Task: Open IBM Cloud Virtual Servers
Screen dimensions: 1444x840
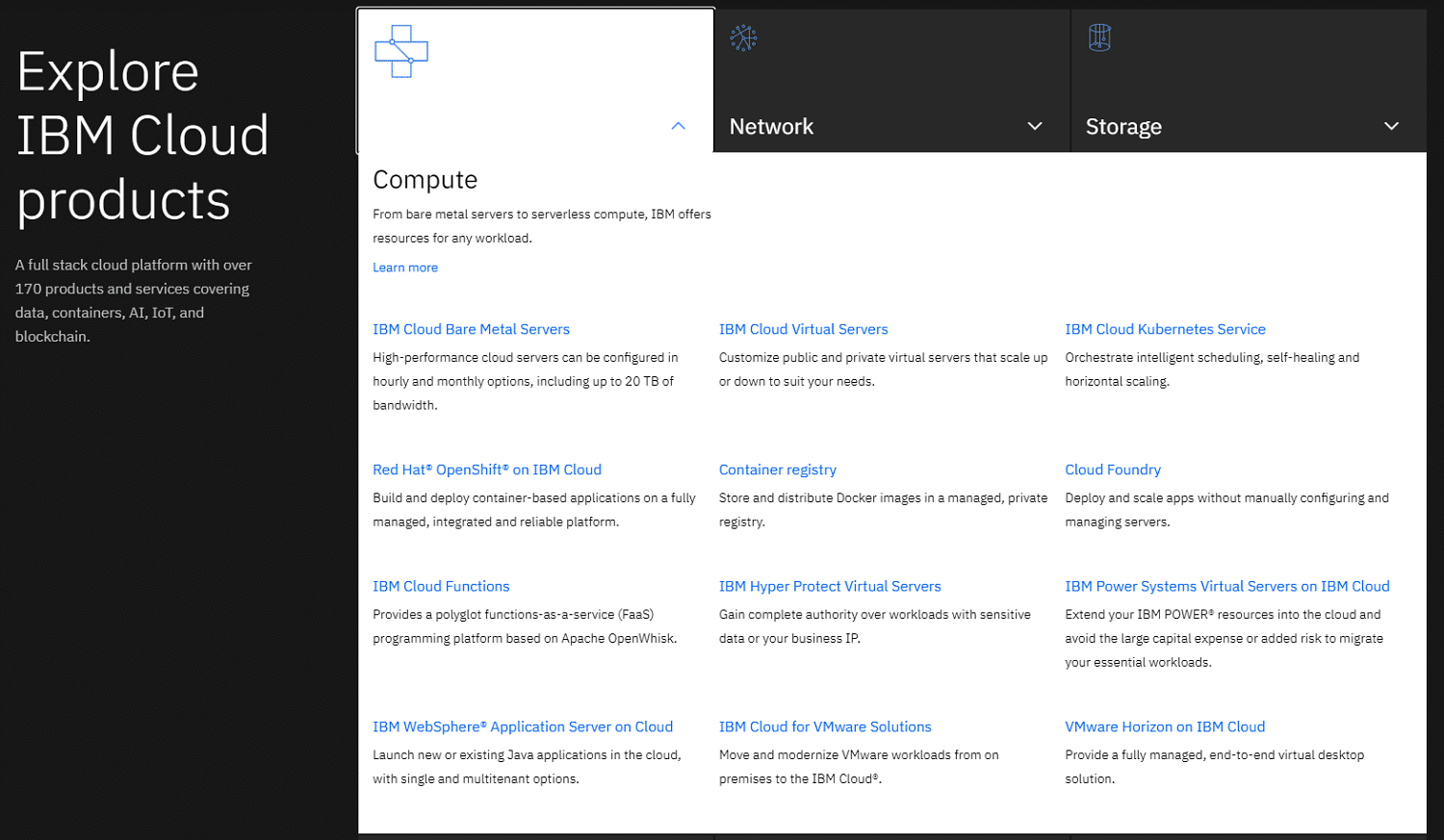Action: click(x=803, y=328)
